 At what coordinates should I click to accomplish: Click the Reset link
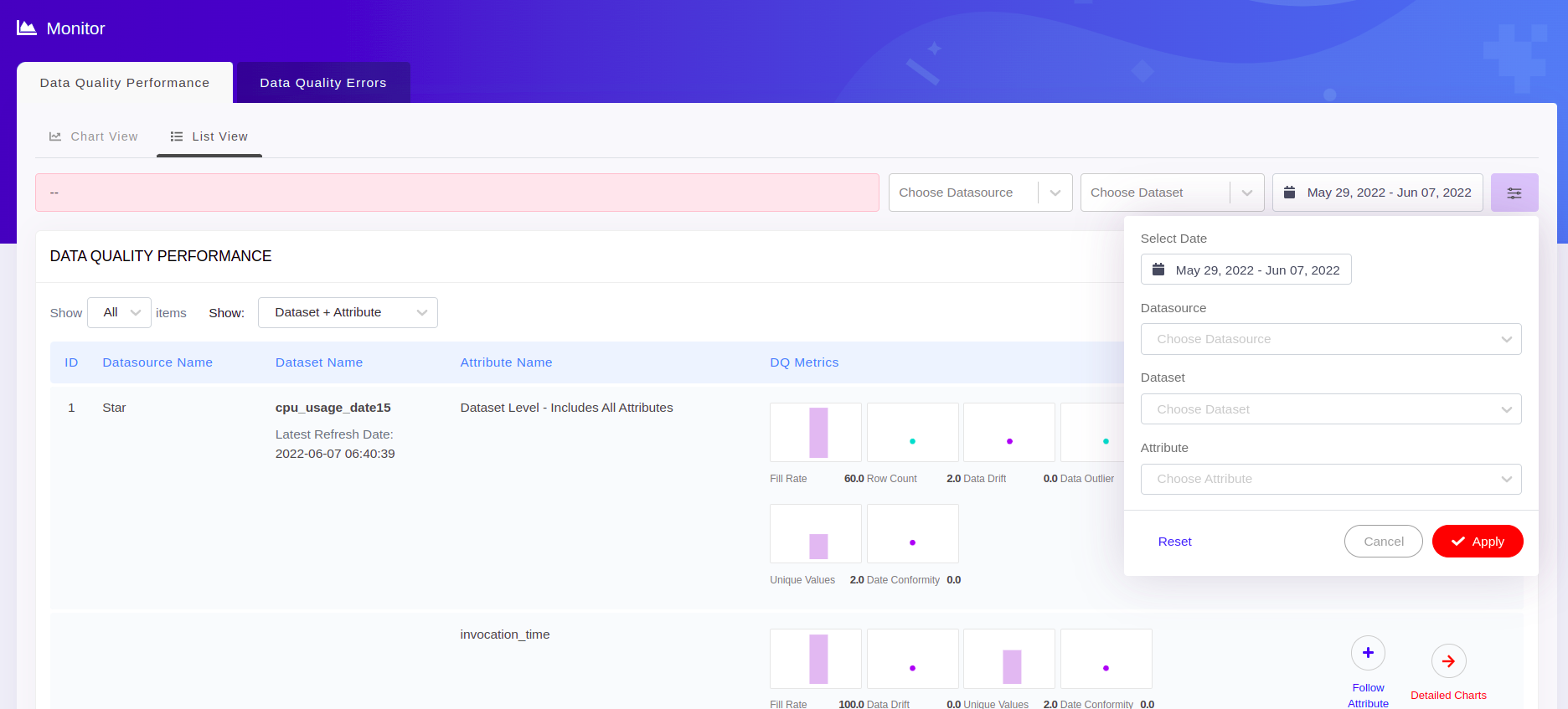point(1174,542)
